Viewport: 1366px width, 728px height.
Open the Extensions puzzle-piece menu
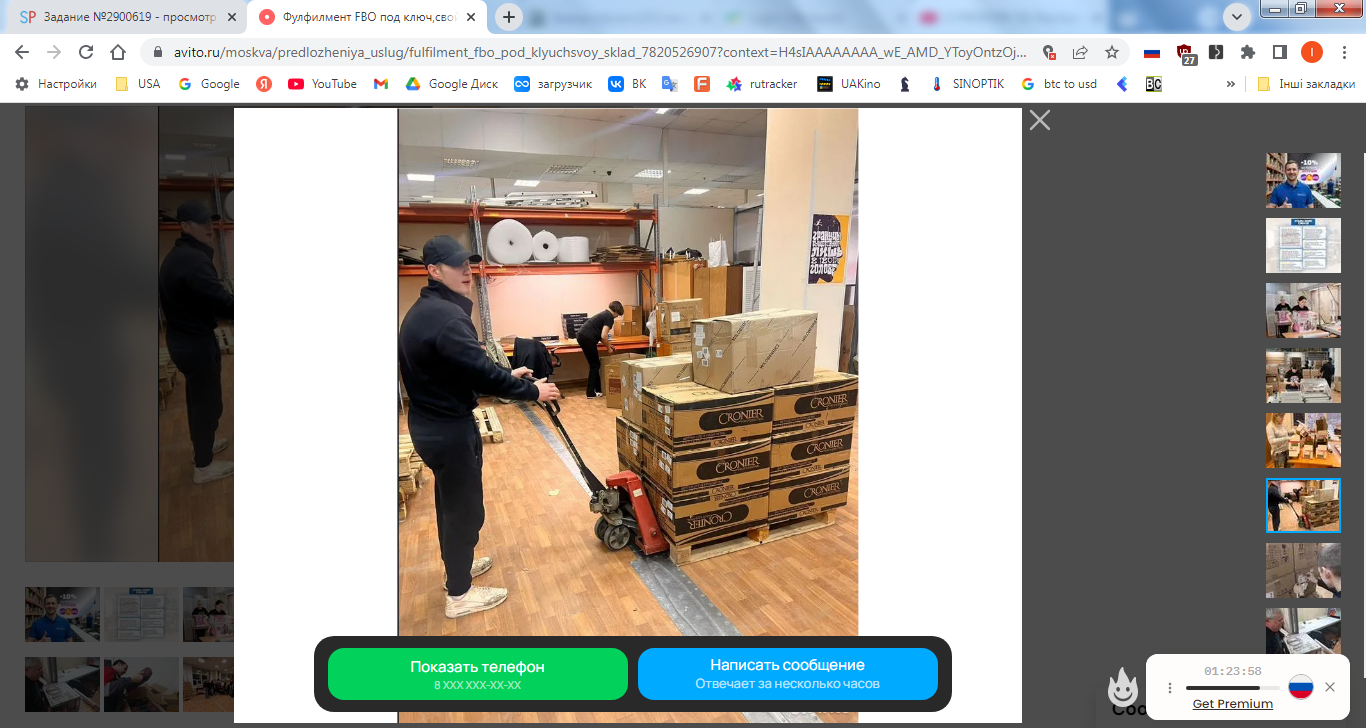click(1248, 52)
